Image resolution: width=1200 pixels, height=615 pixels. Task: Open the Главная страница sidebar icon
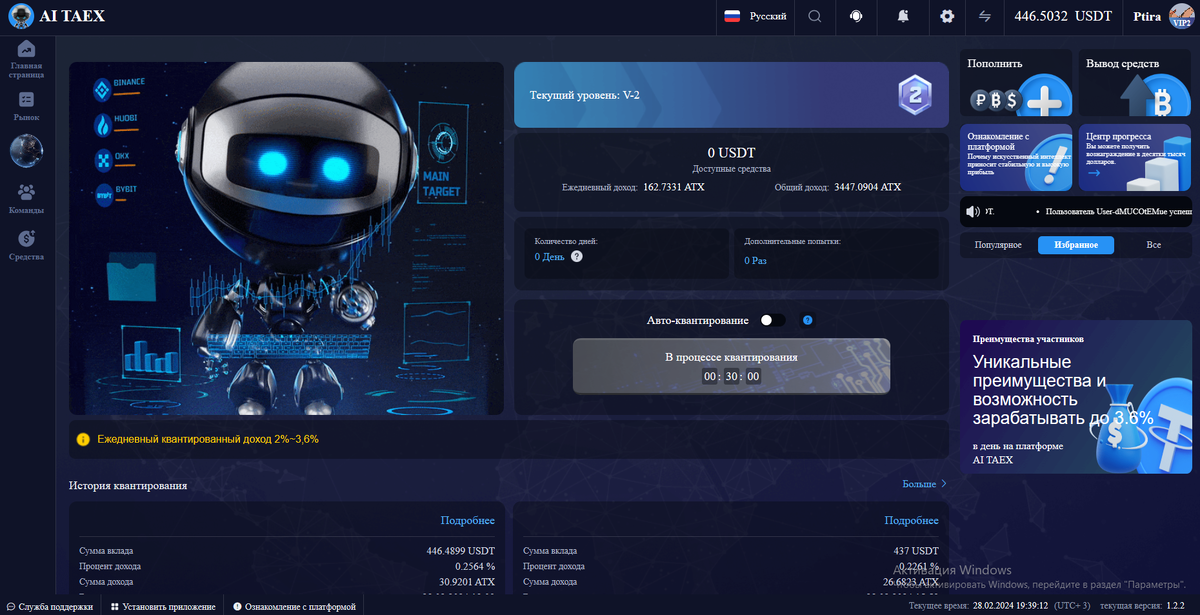[26, 49]
